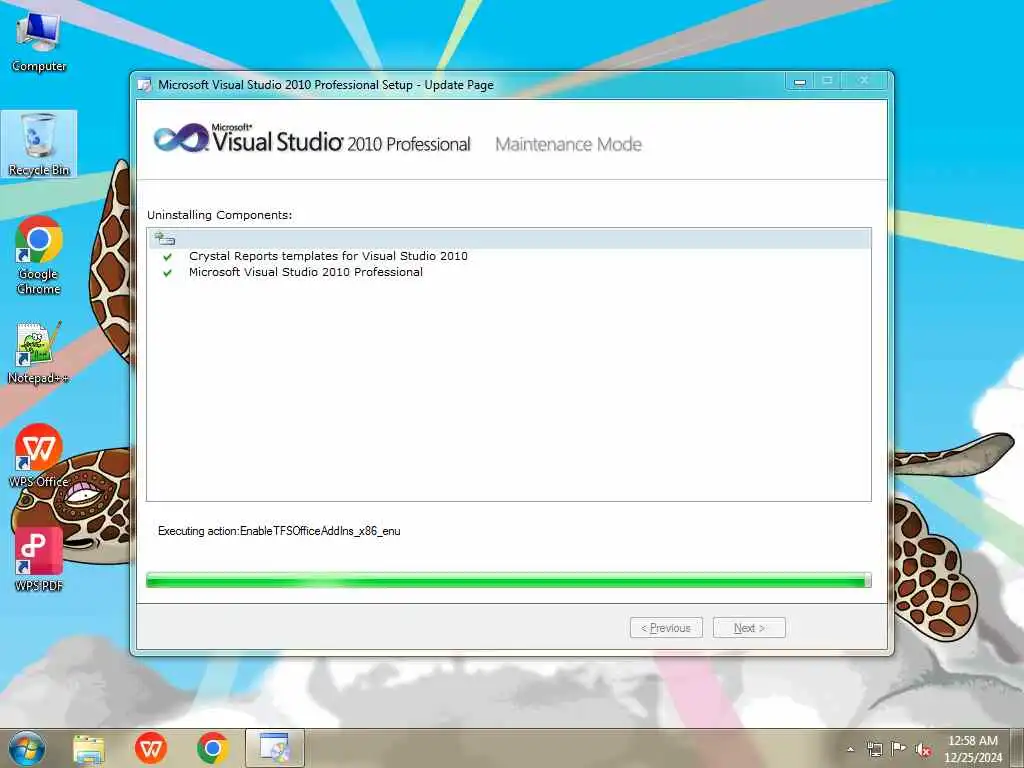Click the Previous button
1024x768 pixels.
tap(666, 628)
